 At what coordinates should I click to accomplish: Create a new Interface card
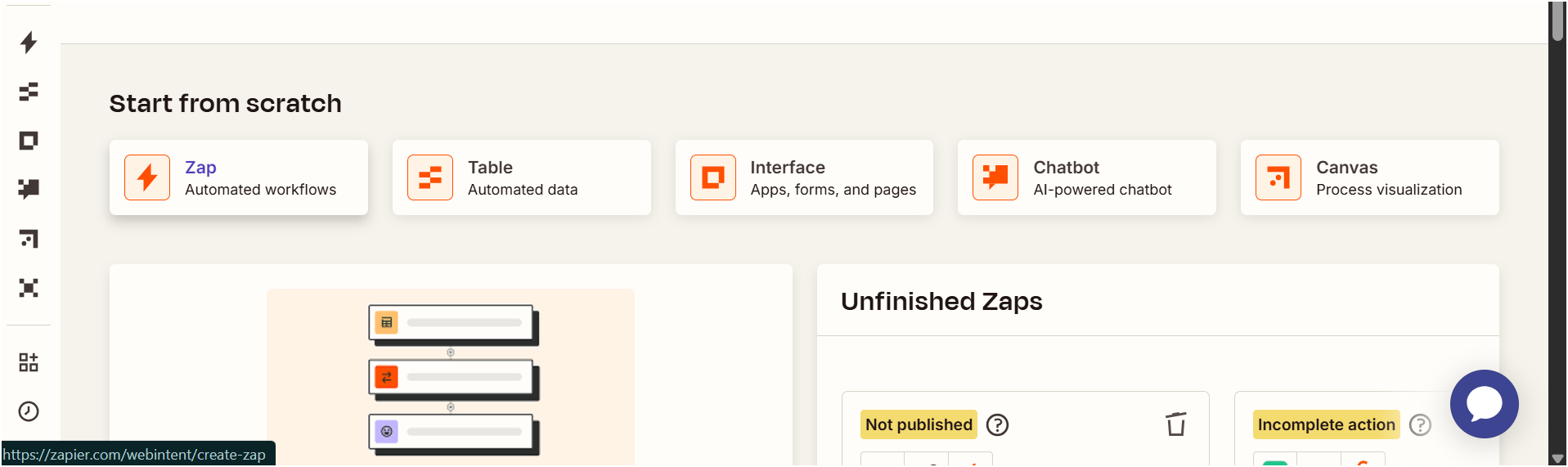click(x=804, y=177)
